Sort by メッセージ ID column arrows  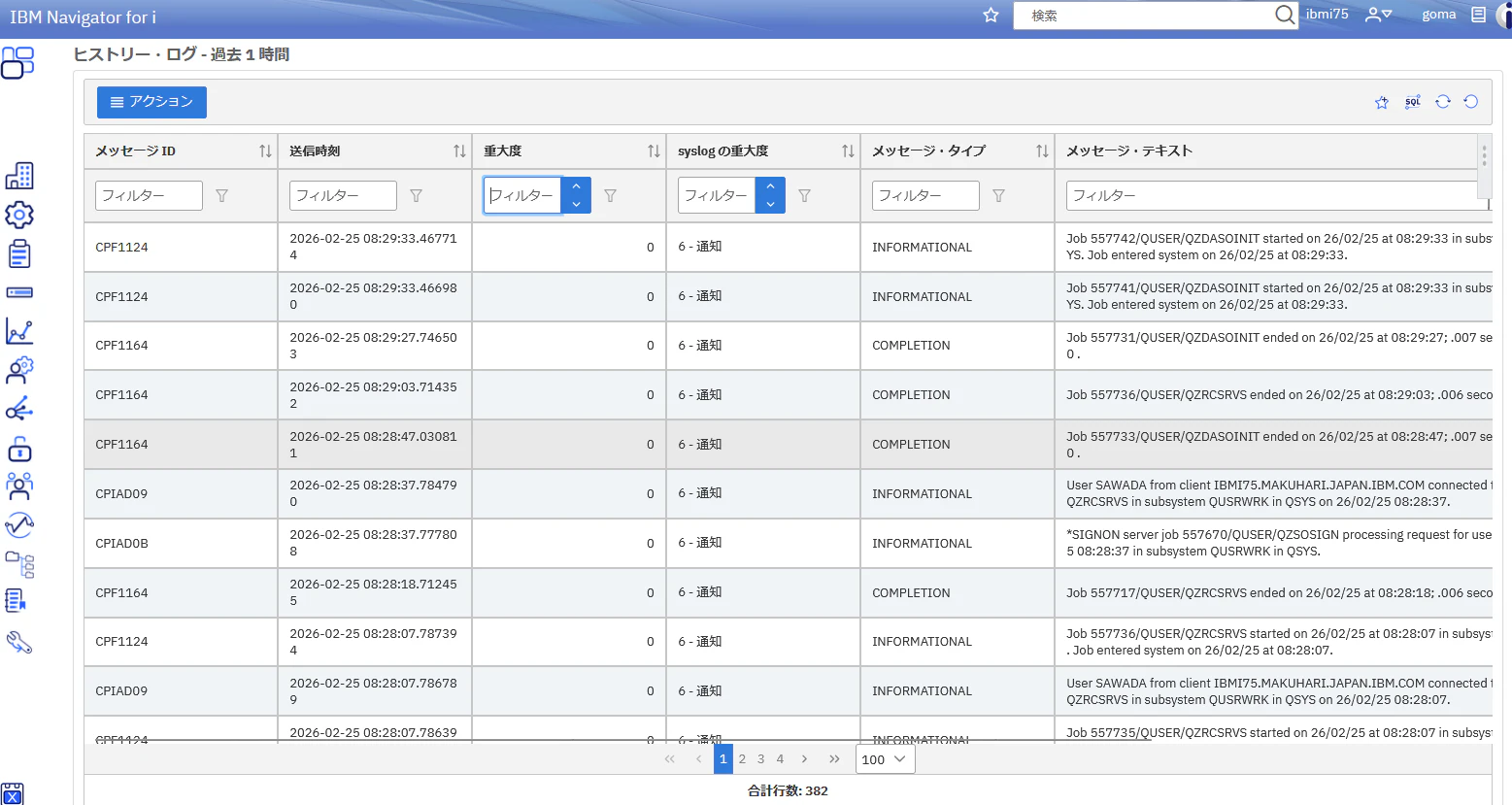[265, 151]
